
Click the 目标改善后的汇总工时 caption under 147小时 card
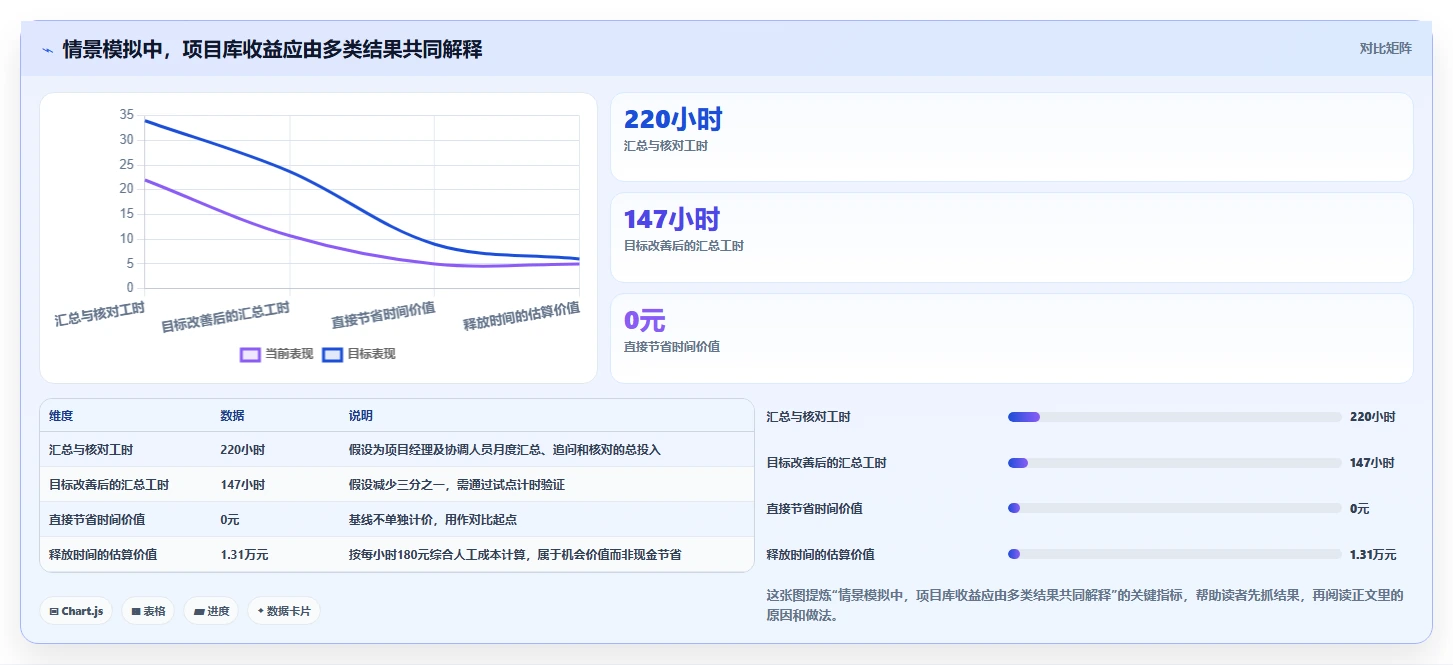(x=684, y=246)
